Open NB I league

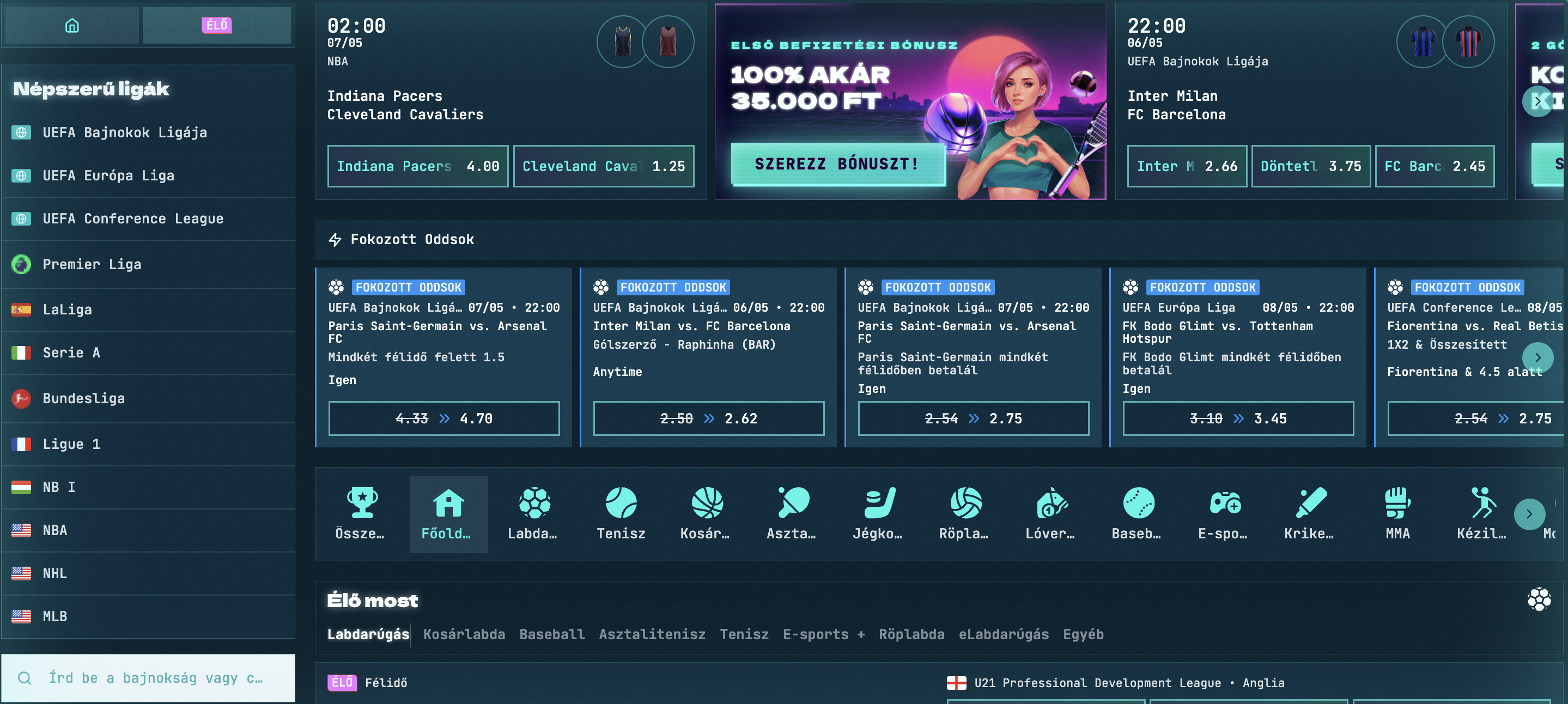pyautogui.click(x=148, y=487)
